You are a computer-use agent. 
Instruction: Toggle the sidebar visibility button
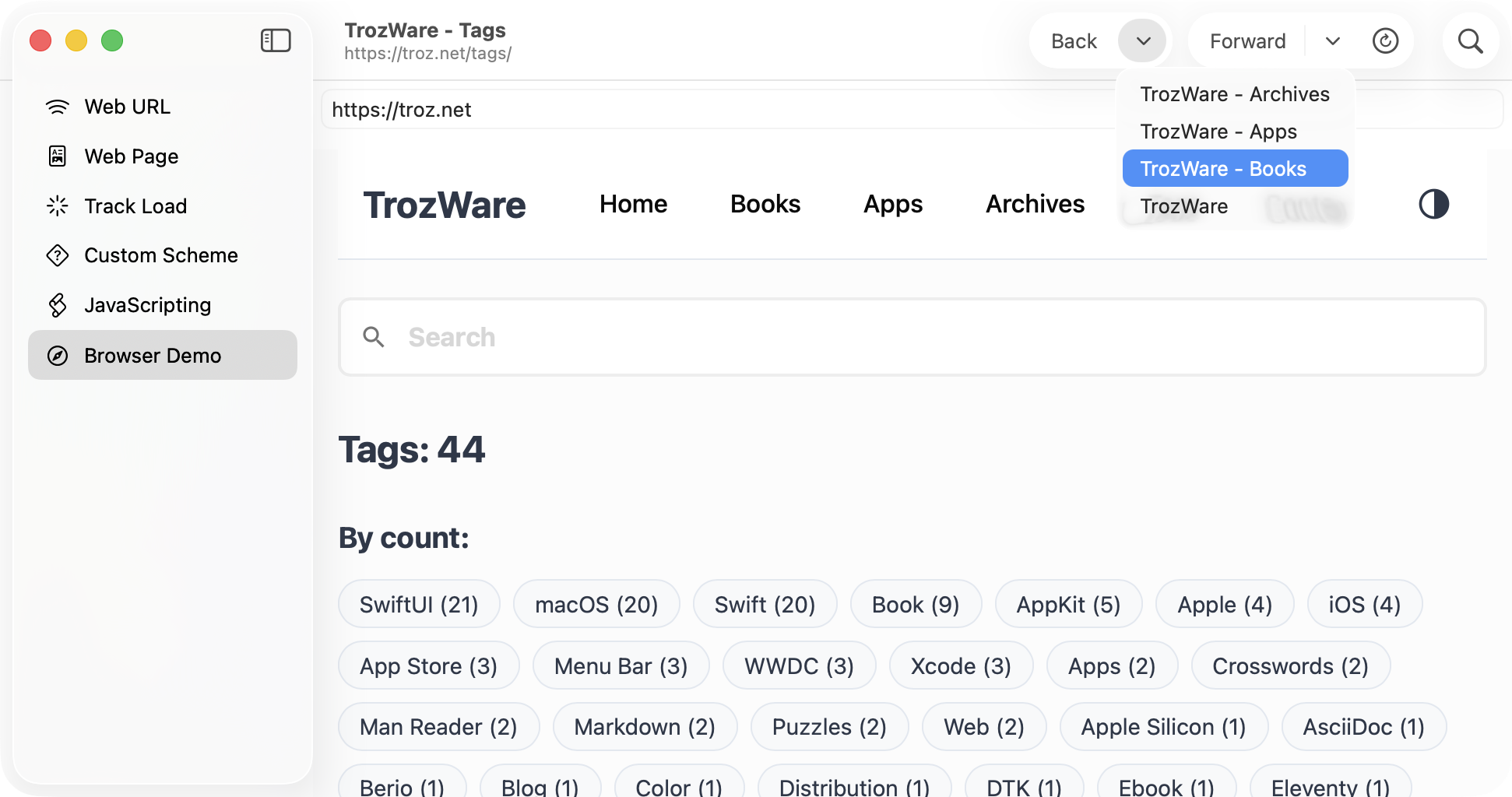276,40
